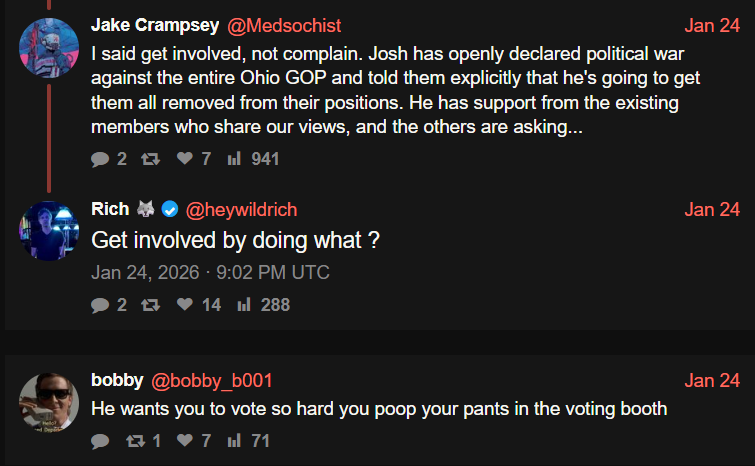This screenshot has height=466, width=755.
Task: Click reply icon on Jake Crampsey's tweet
Action: tap(100, 159)
